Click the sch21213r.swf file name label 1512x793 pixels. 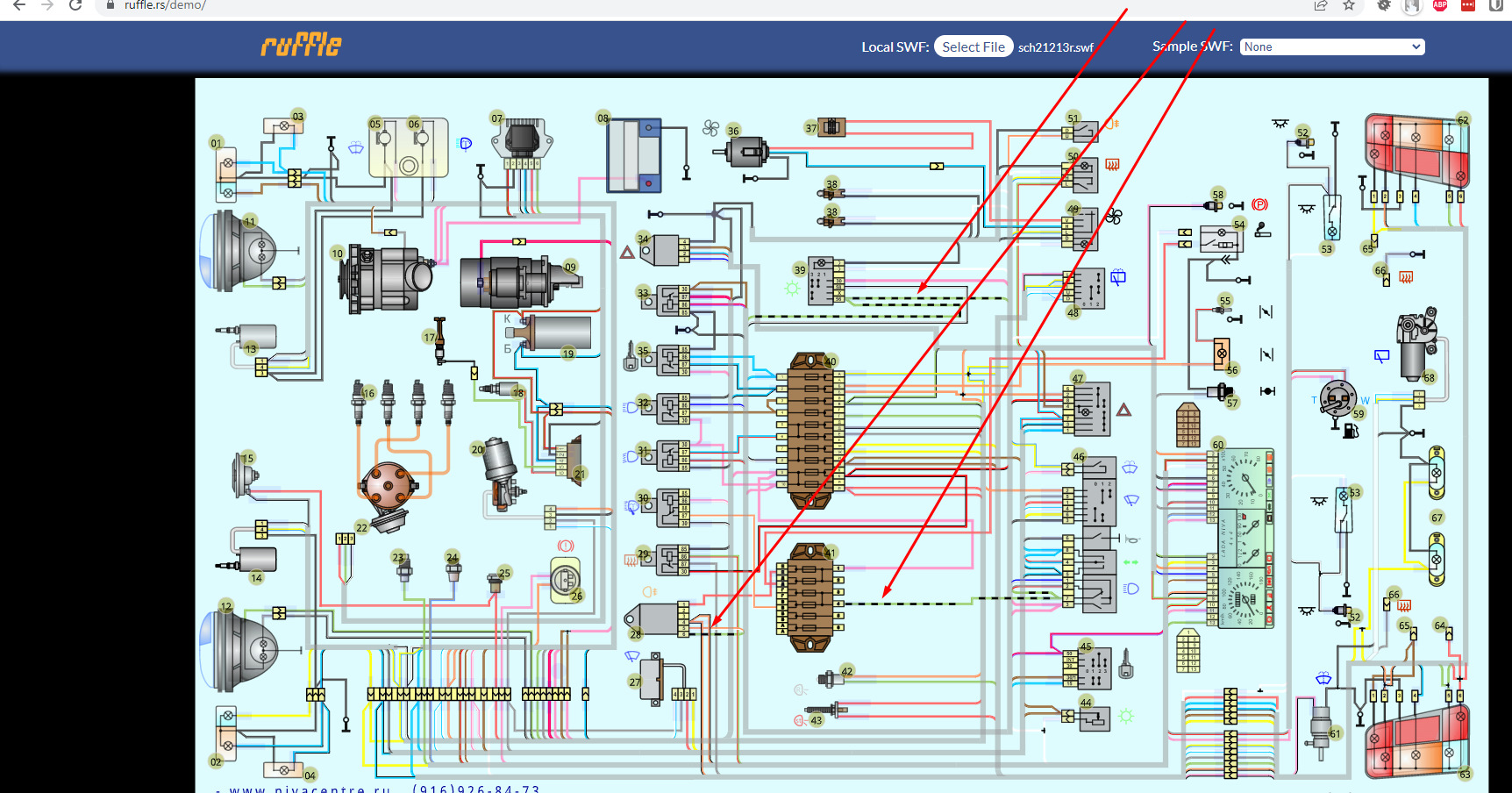click(1056, 47)
